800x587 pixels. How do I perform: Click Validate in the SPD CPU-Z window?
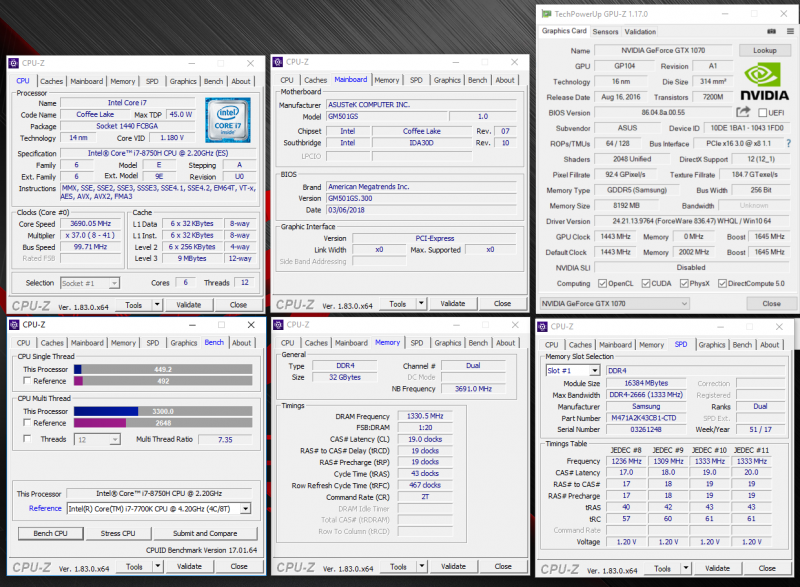tap(717, 568)
